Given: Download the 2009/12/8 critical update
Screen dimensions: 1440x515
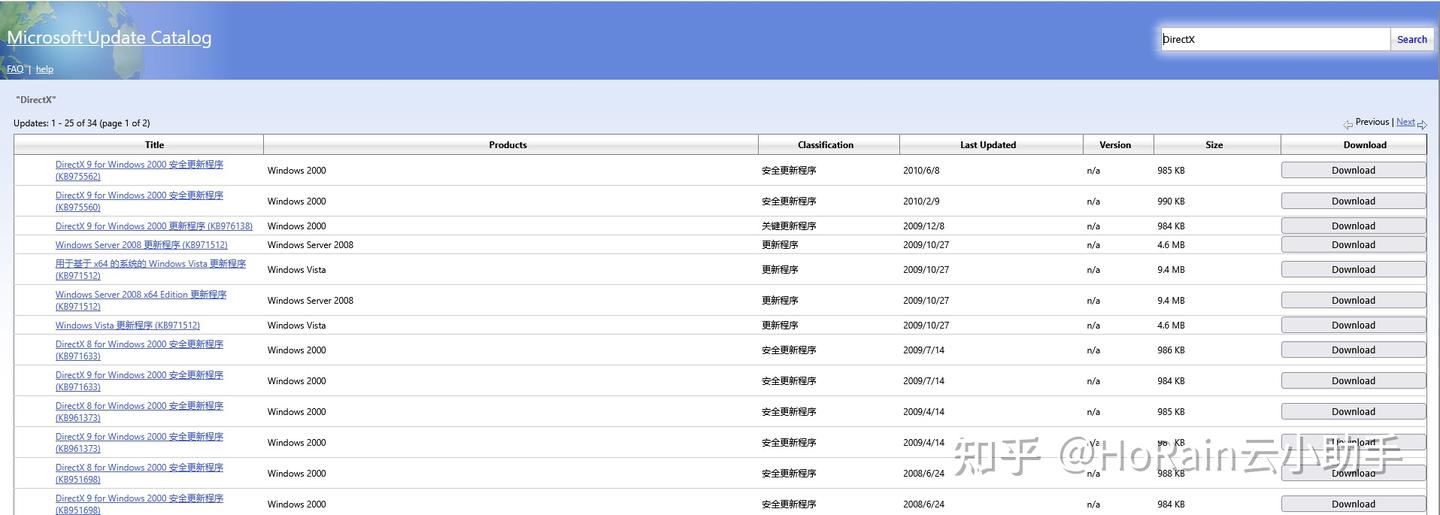Looking at the screenshot, I should coord(1353,226).
